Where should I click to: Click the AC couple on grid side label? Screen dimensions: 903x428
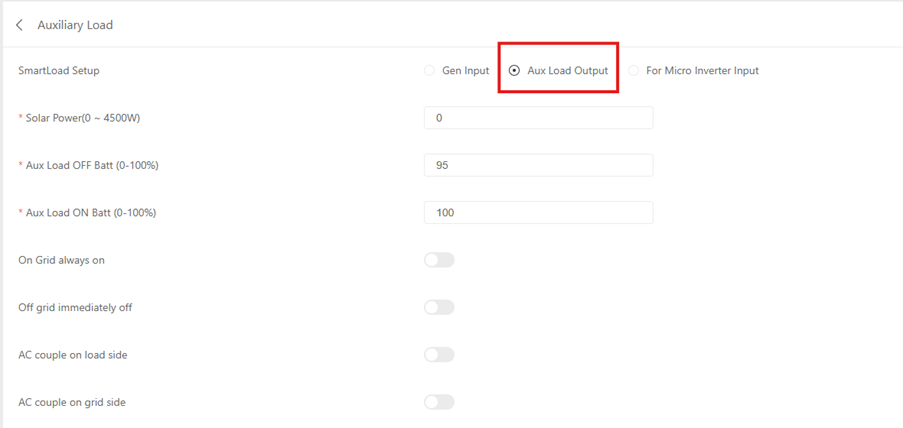point(72,402)
